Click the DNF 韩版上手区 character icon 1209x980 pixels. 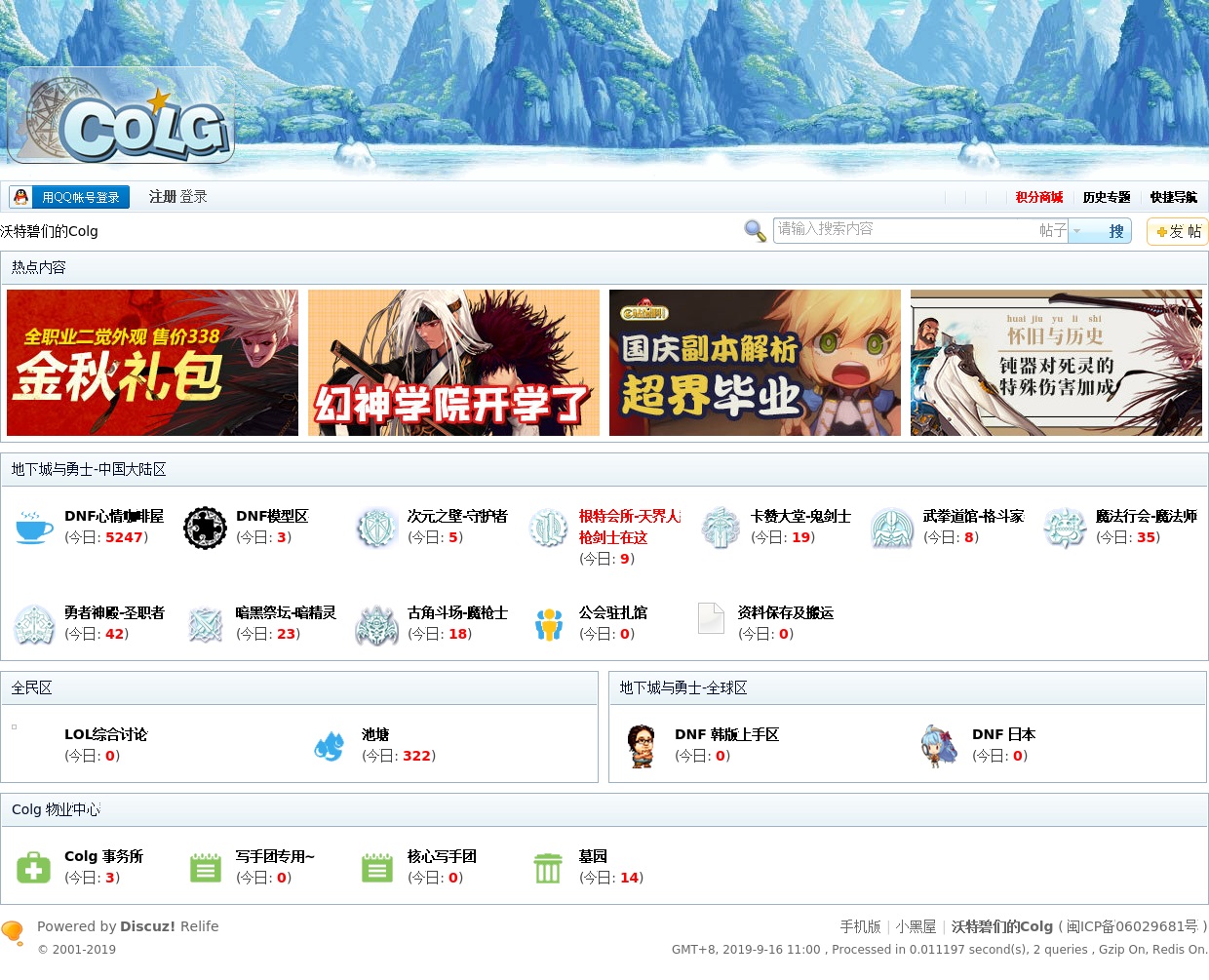(x=641, y=746)
